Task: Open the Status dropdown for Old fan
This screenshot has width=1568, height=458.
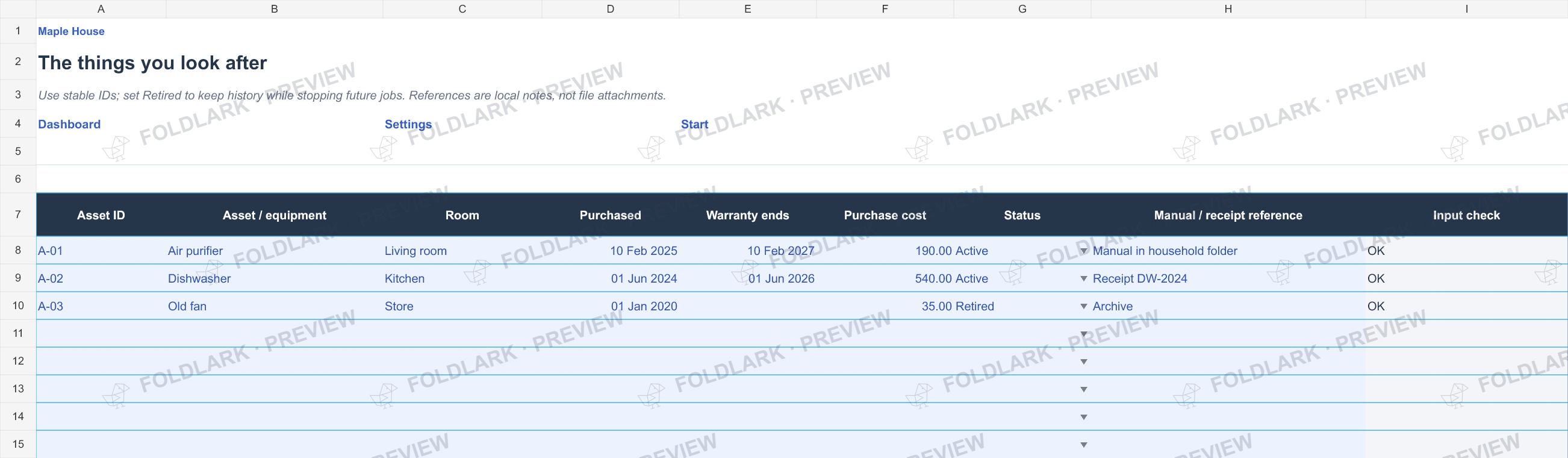Action: 1083,306
